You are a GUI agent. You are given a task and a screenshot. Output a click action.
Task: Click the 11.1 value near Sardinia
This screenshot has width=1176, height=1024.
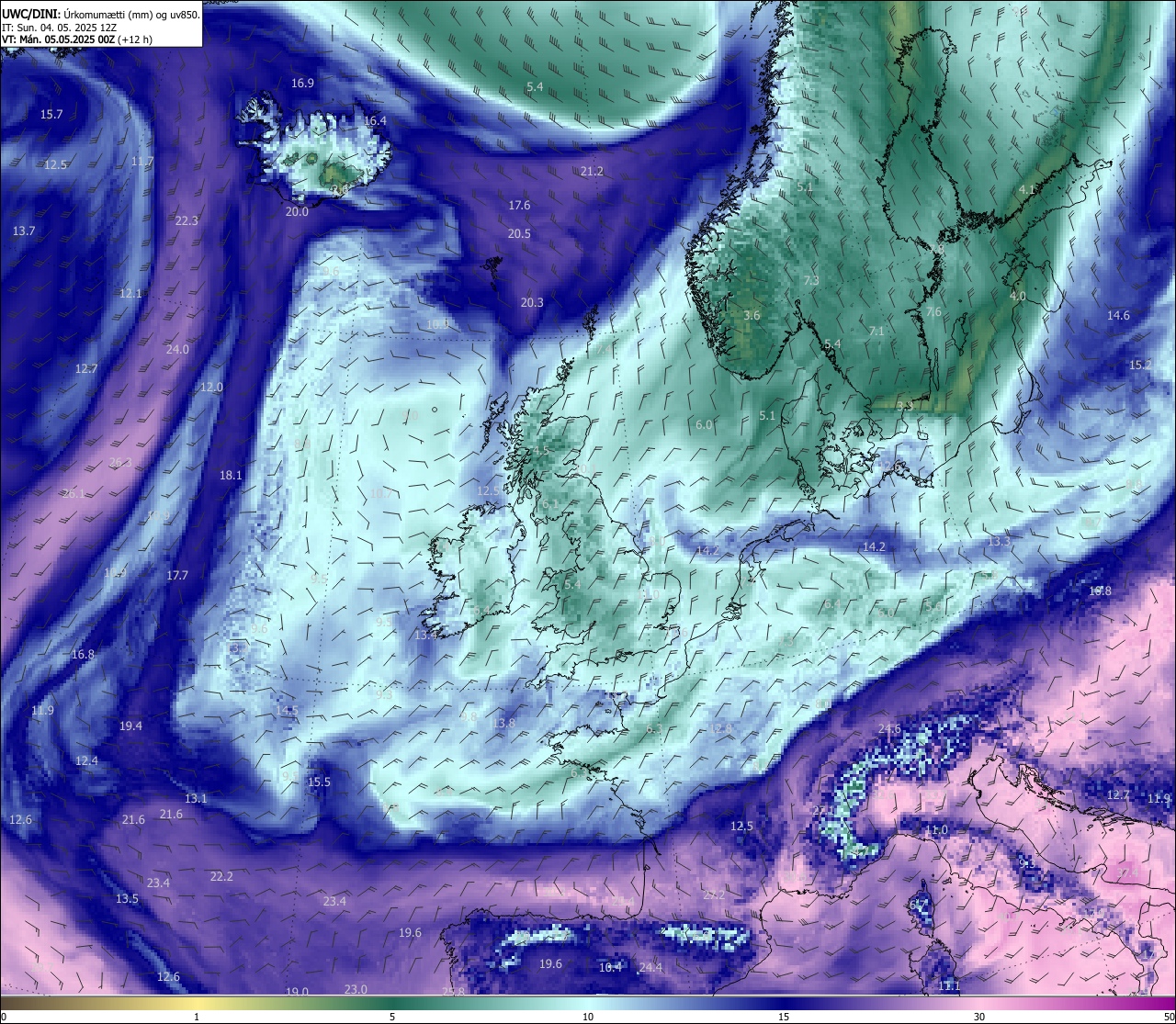(949, 987)
